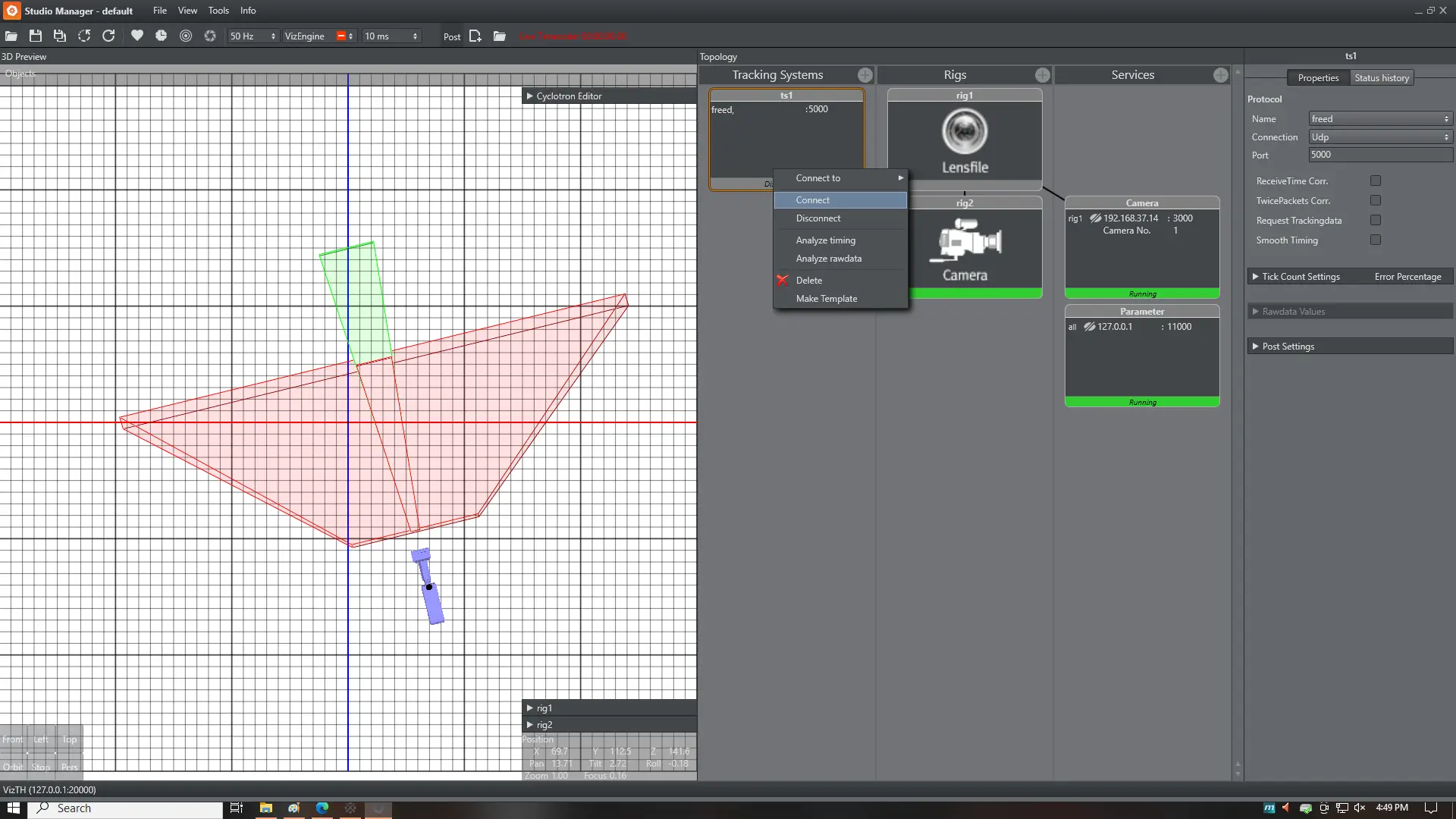
Task: Click the open folder icon in toolbar
Action: point(11,36)
